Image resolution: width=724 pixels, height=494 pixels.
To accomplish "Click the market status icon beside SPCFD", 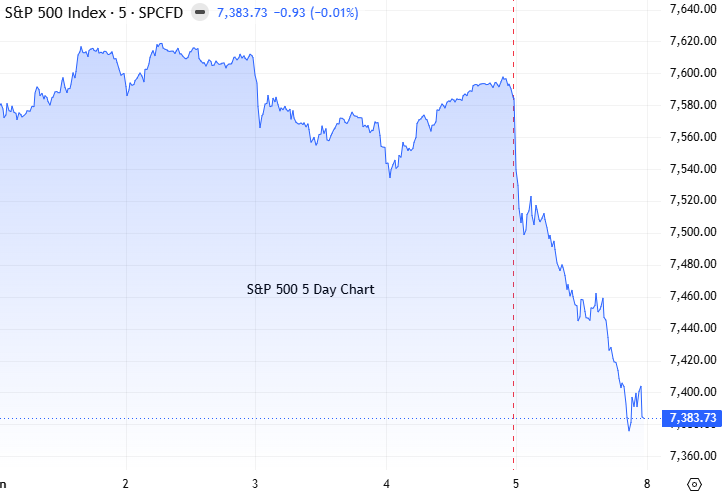I will [200, 12].
